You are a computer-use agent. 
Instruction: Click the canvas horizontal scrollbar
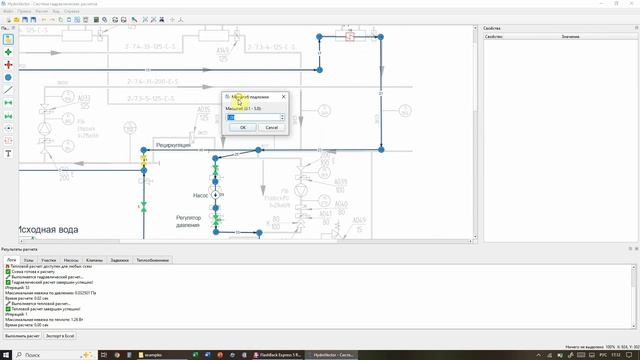pyautogui.click(x=246, y=241)
